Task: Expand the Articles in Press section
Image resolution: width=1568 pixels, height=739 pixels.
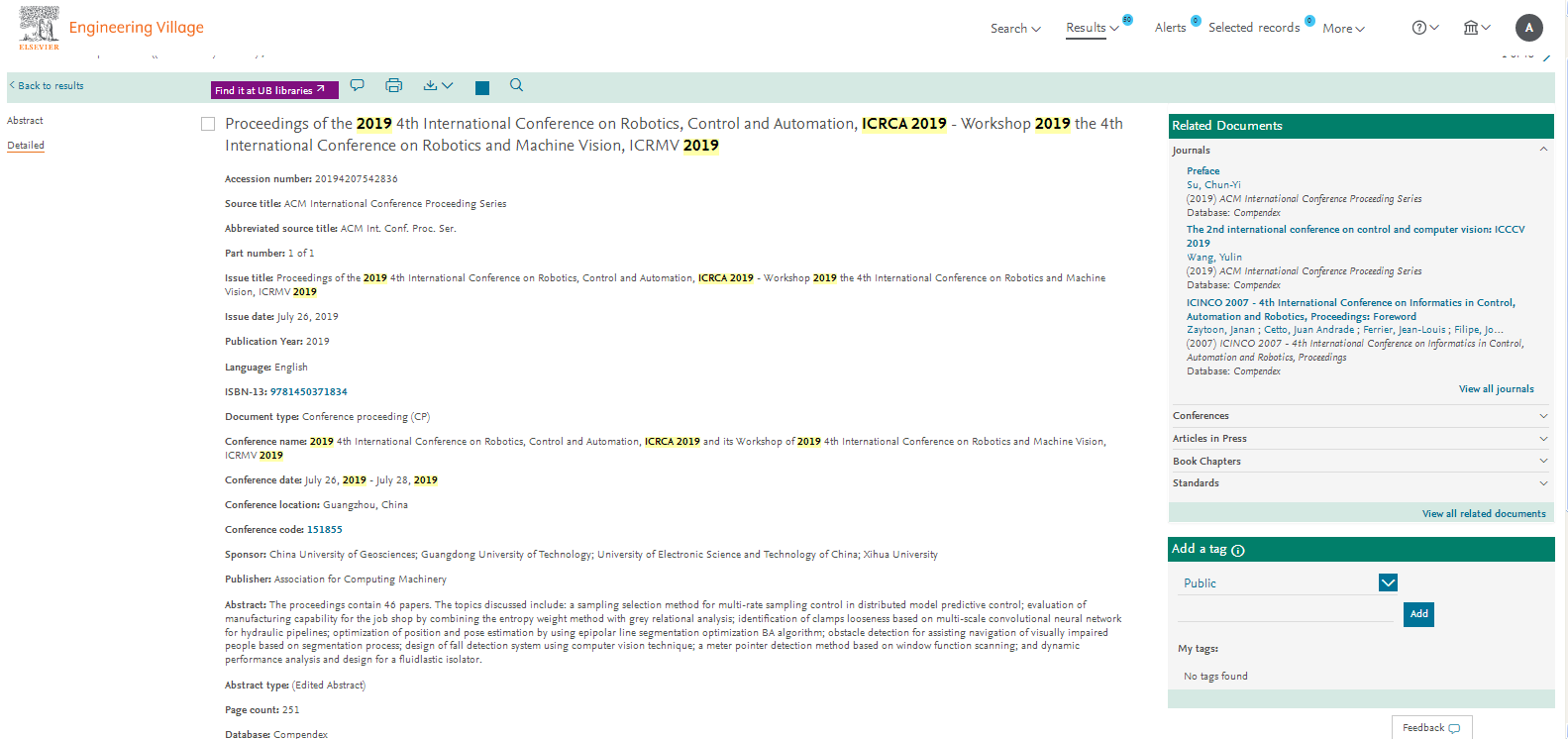Action: 1359,439
